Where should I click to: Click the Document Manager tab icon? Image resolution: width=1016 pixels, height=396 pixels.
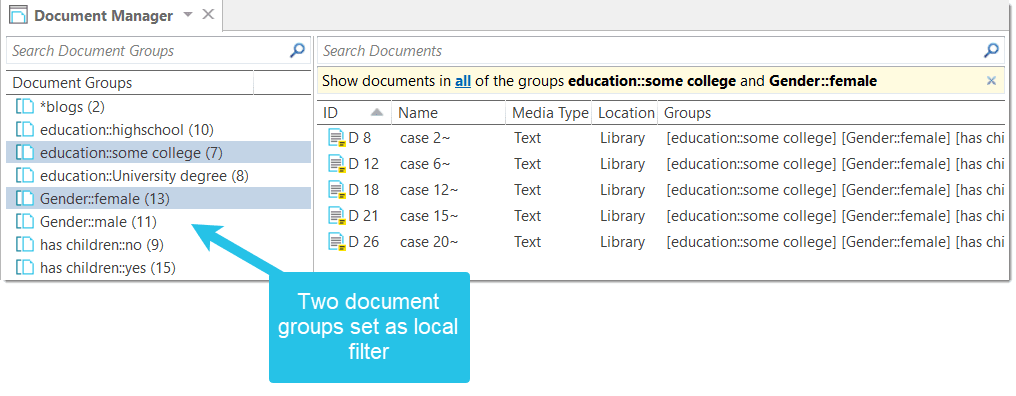point(19,15)
